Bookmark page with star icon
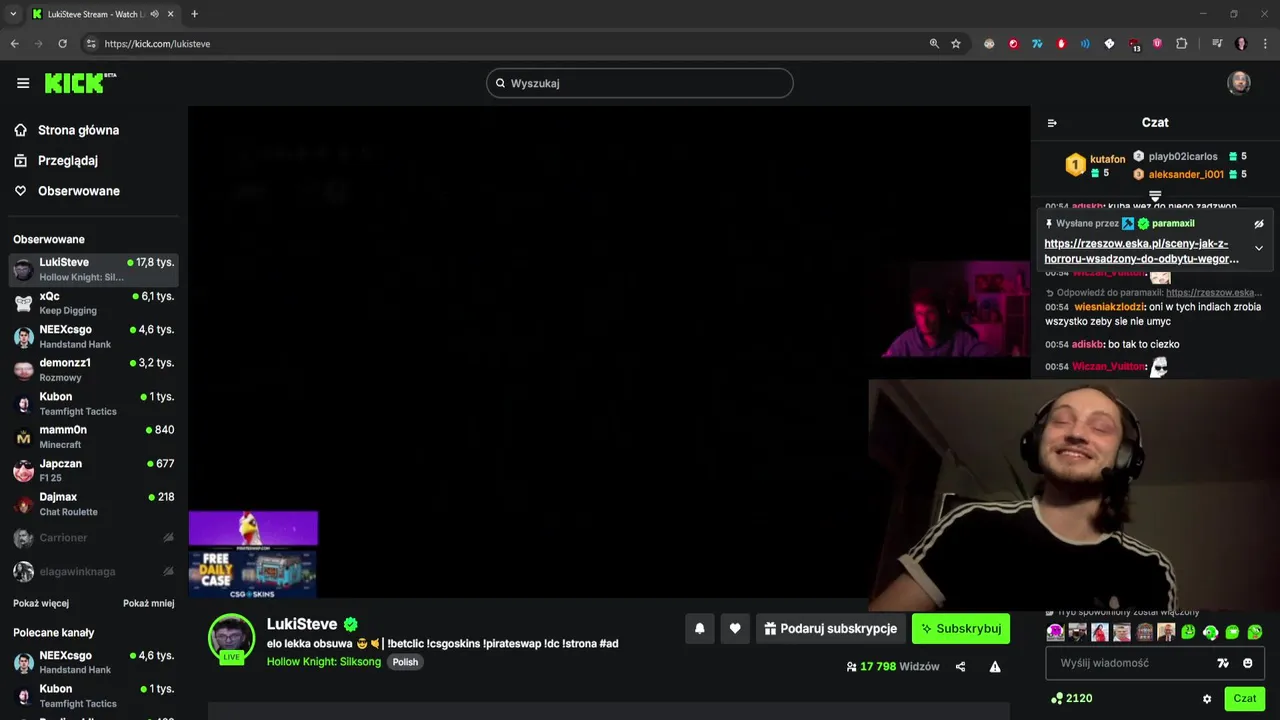 pyautogui.click(x=956, y=44)
